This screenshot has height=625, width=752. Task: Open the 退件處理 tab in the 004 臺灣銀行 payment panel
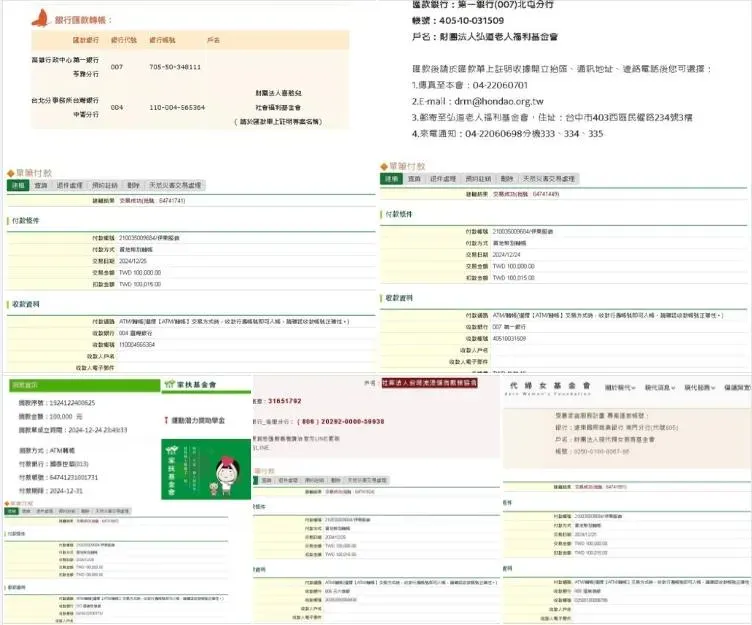click(69, 185)
